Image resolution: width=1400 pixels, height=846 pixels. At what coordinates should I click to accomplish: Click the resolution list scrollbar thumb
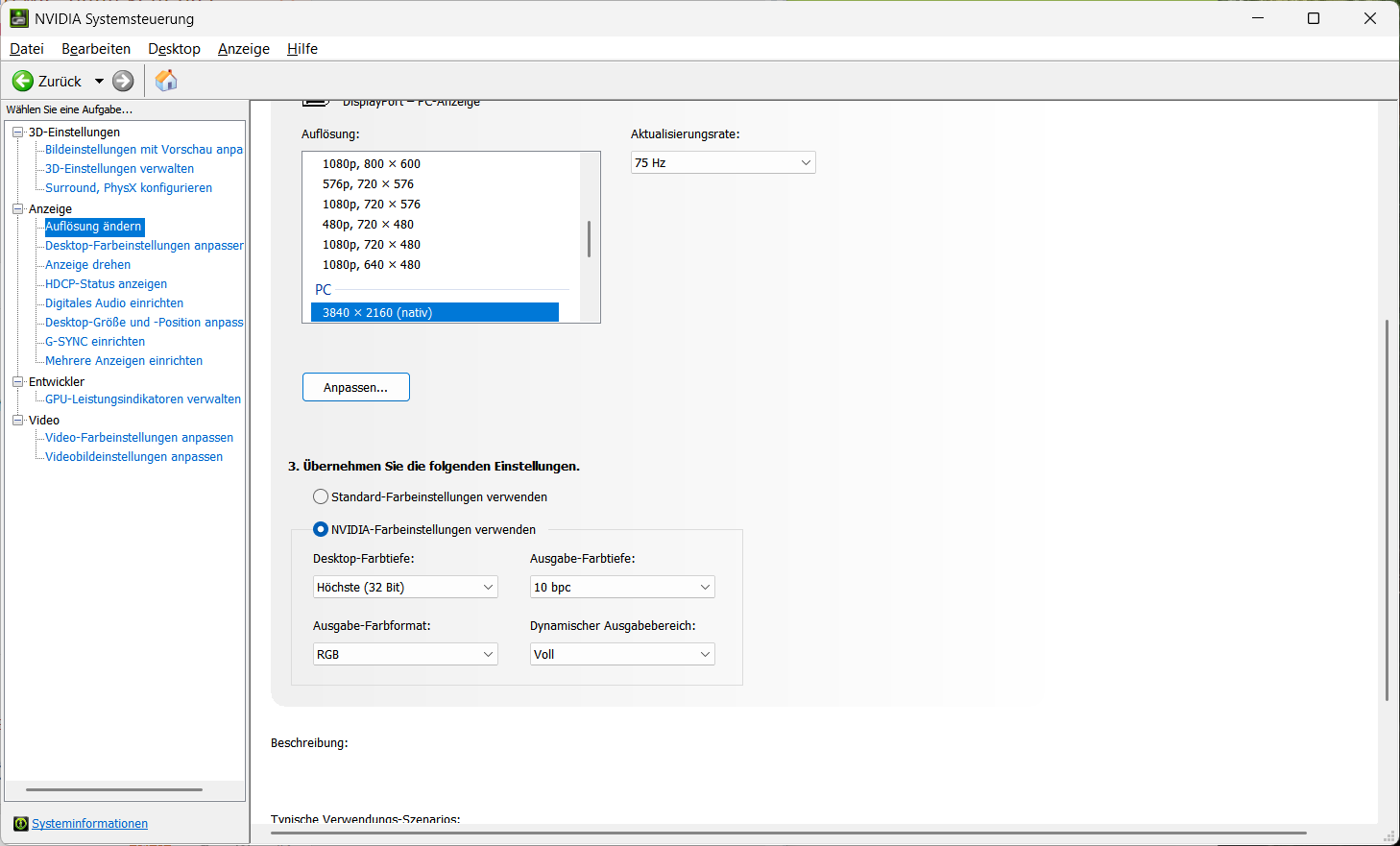tap(589, 239)
